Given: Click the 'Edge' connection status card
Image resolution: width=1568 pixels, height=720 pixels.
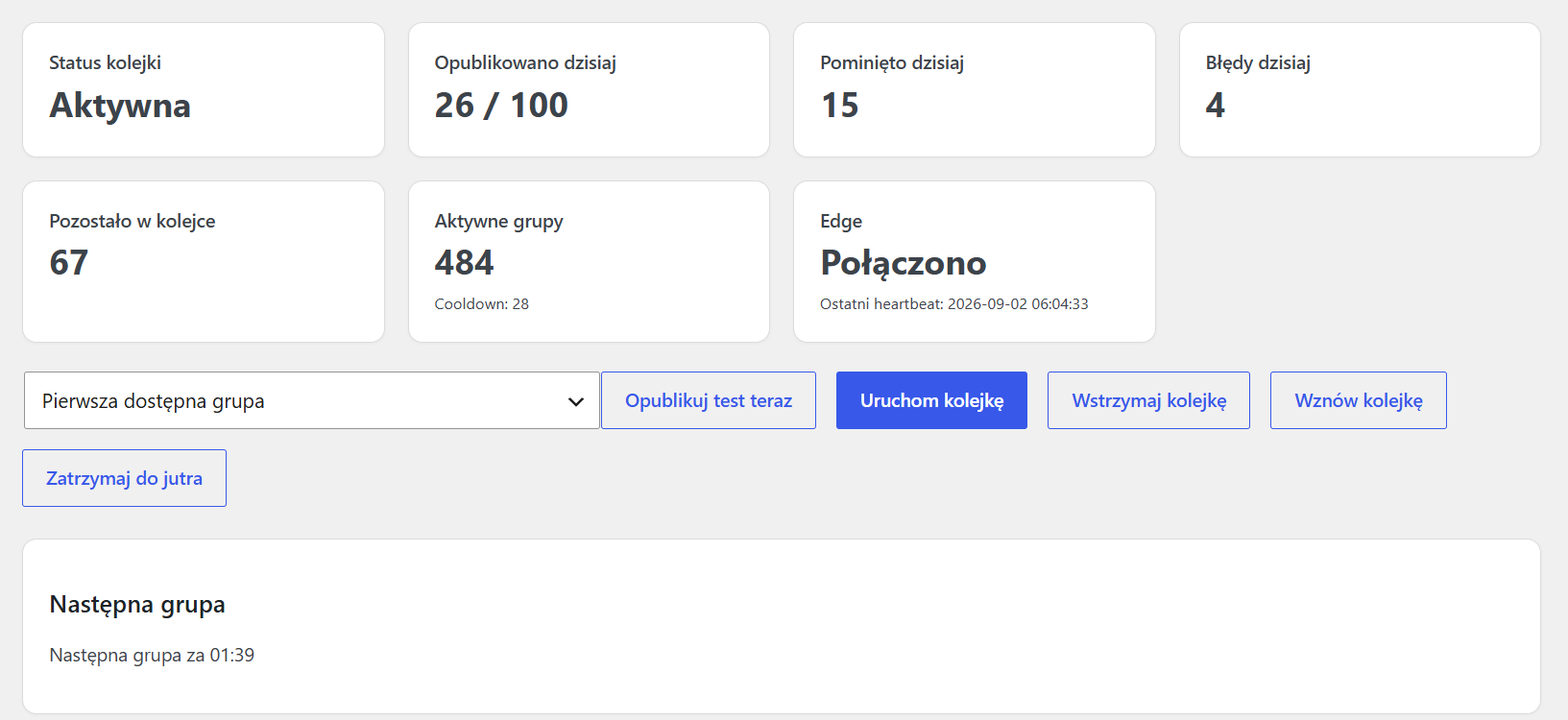Looking at the screenshot, I should click(x=975, y=261).
